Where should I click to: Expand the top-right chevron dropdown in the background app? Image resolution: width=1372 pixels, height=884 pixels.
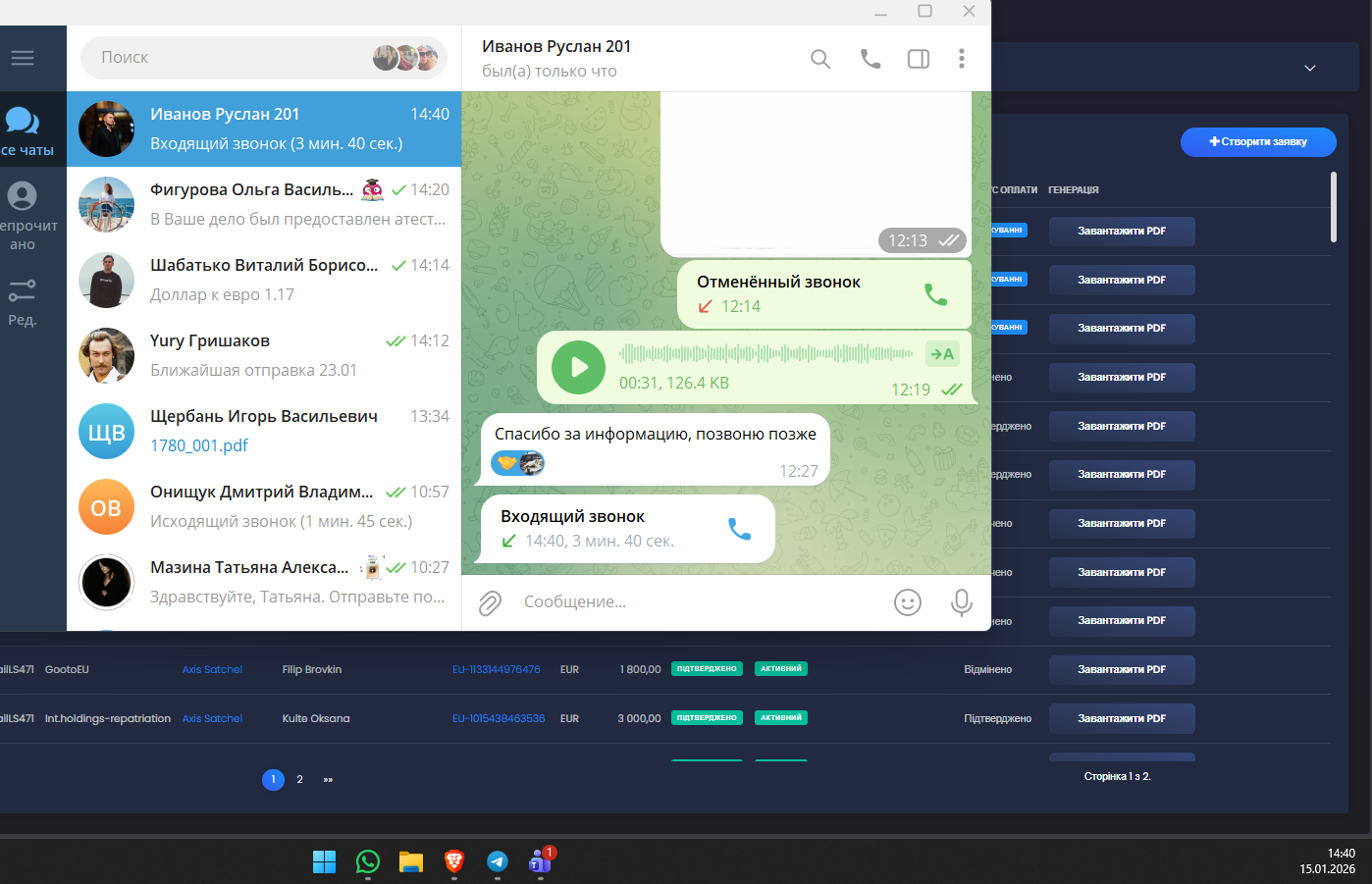point(1309,68)
